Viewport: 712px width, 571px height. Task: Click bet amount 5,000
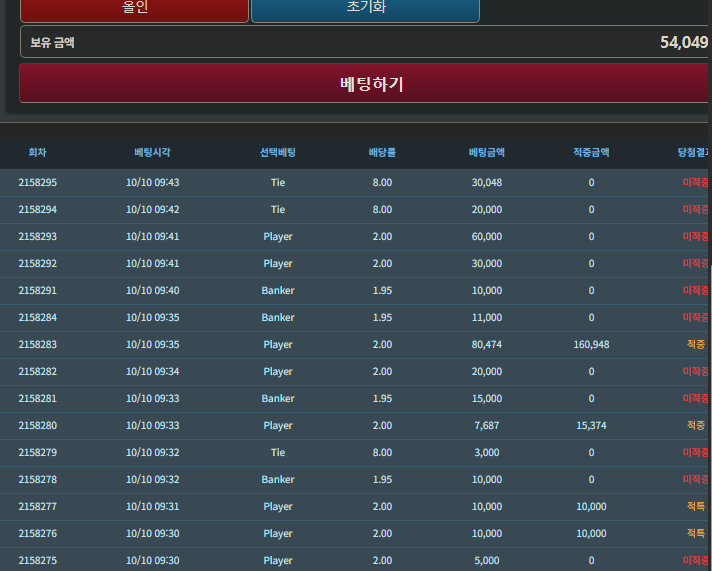click(x=487, y=561)
